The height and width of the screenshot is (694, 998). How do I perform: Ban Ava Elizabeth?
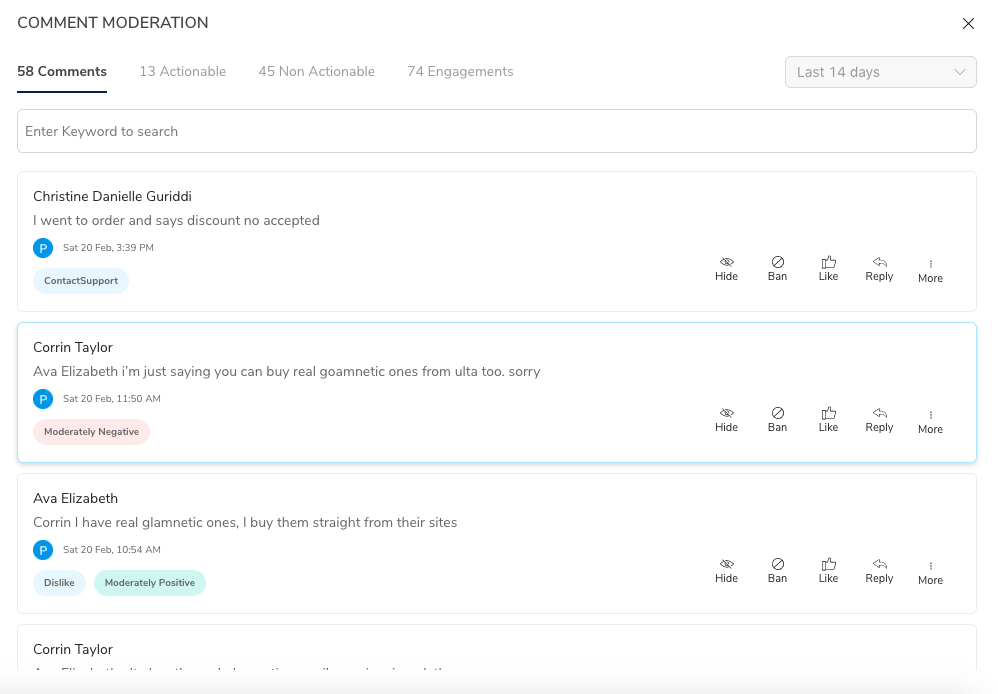coord(777,571)
